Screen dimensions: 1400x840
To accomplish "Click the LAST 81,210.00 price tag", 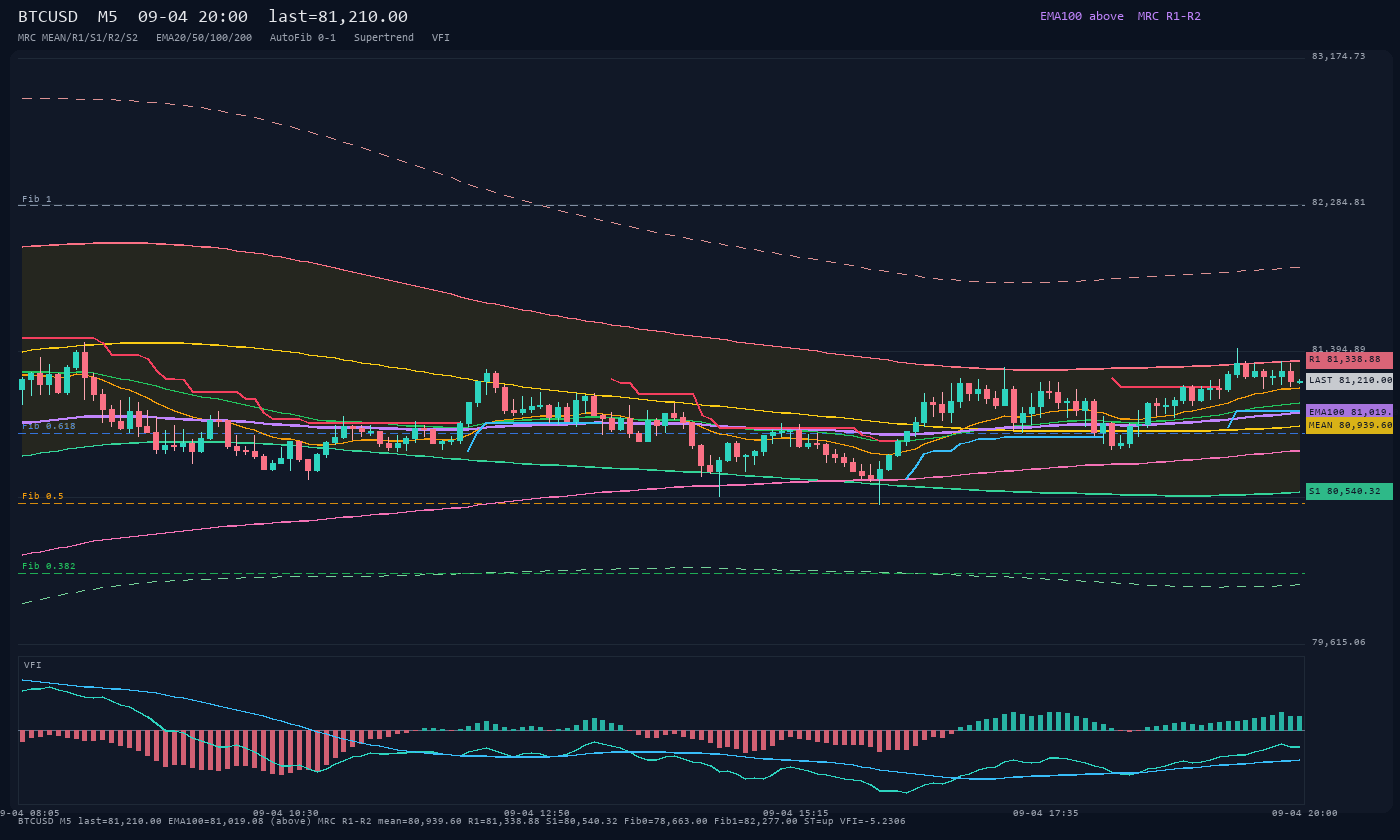I will coord(1349,381).
